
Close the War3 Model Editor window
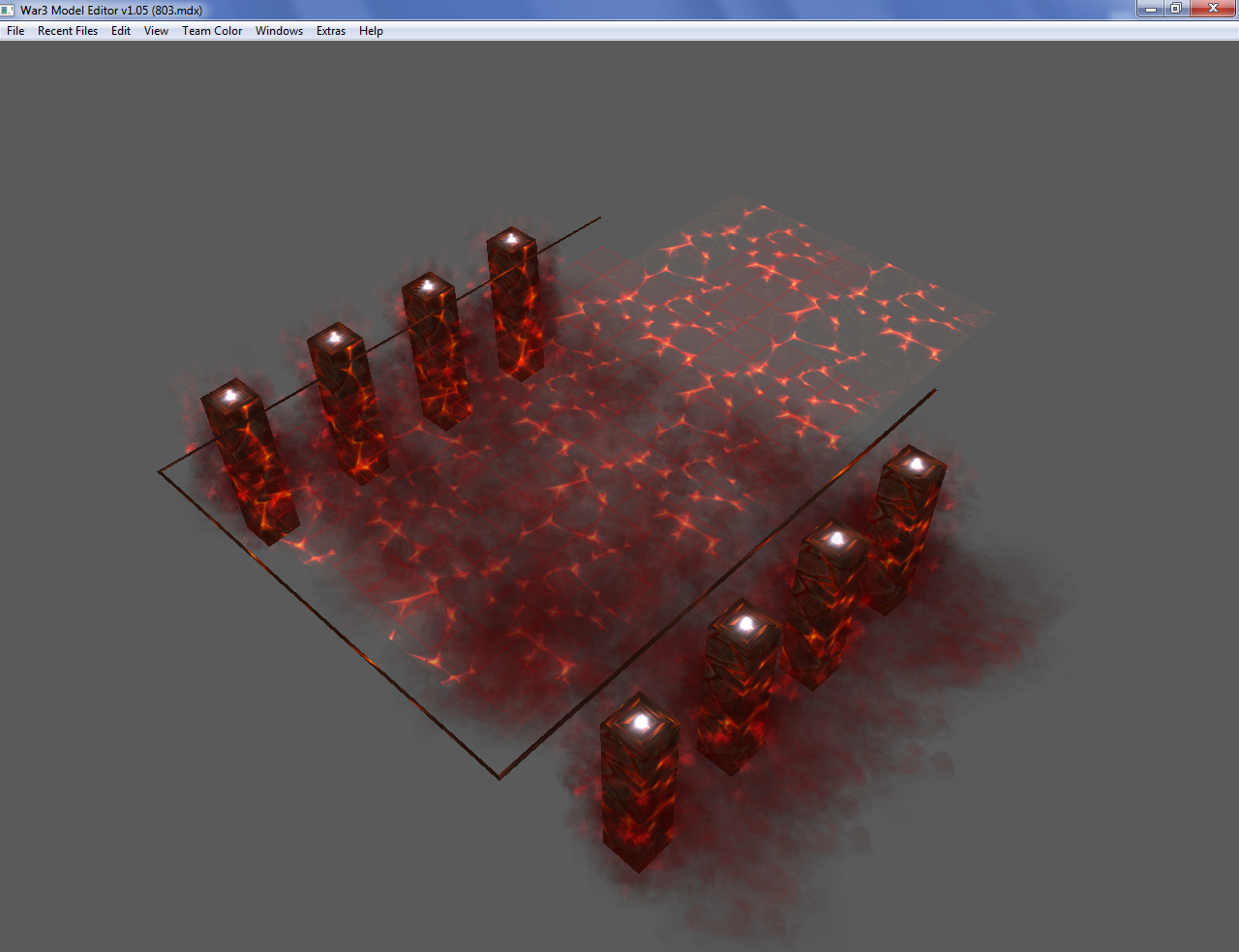pyautogui.click(x=1213, y=9)
